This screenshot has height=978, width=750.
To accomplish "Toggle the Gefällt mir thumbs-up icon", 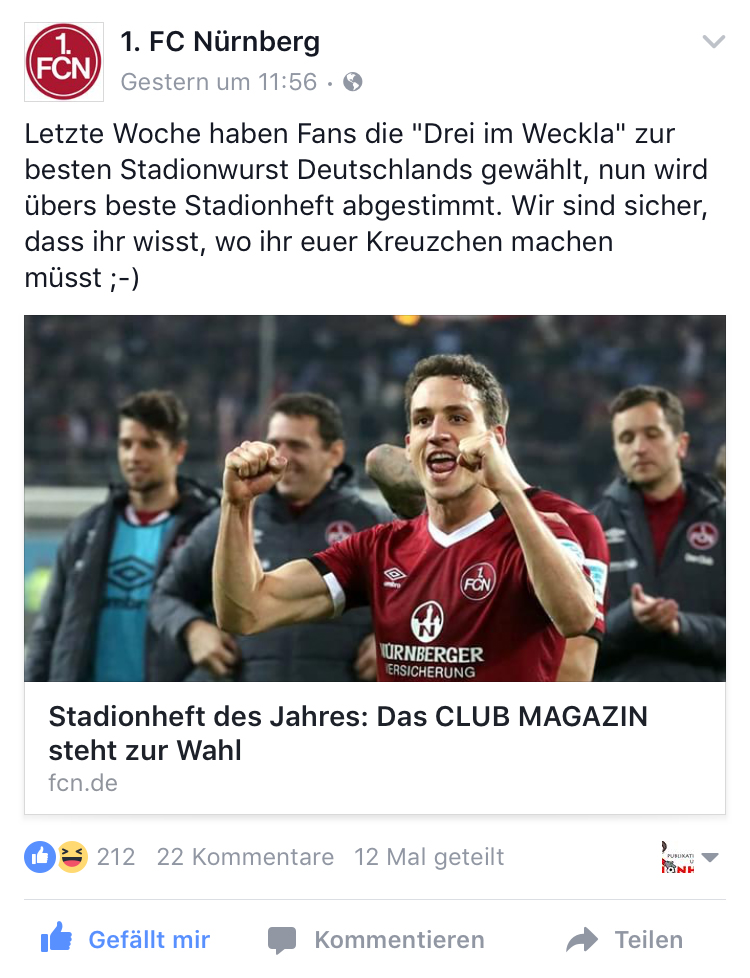I will 56,937.
